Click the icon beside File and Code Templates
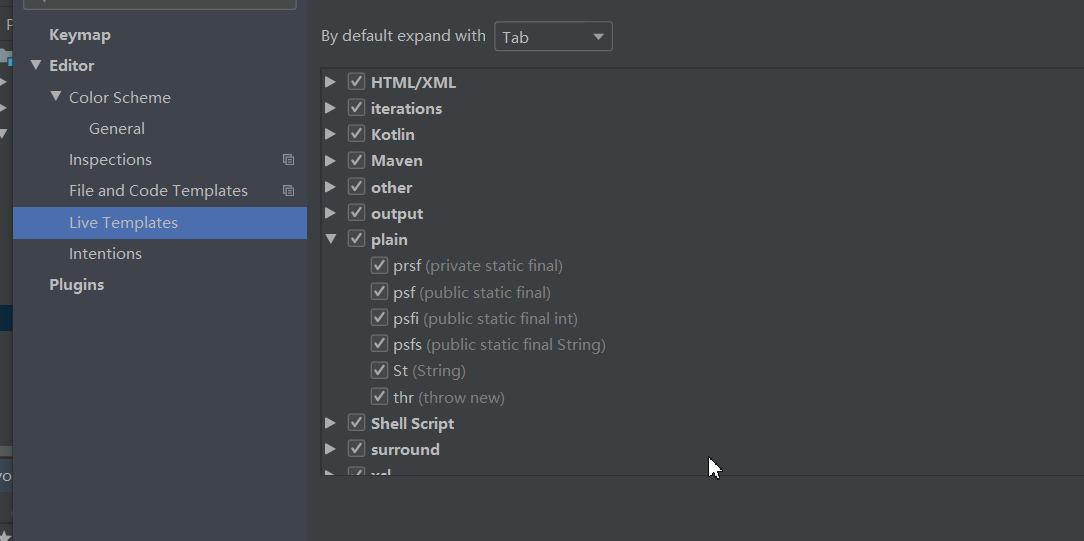Image resolution: width=1084 pixels, height=541 pixels. point(288,191)
